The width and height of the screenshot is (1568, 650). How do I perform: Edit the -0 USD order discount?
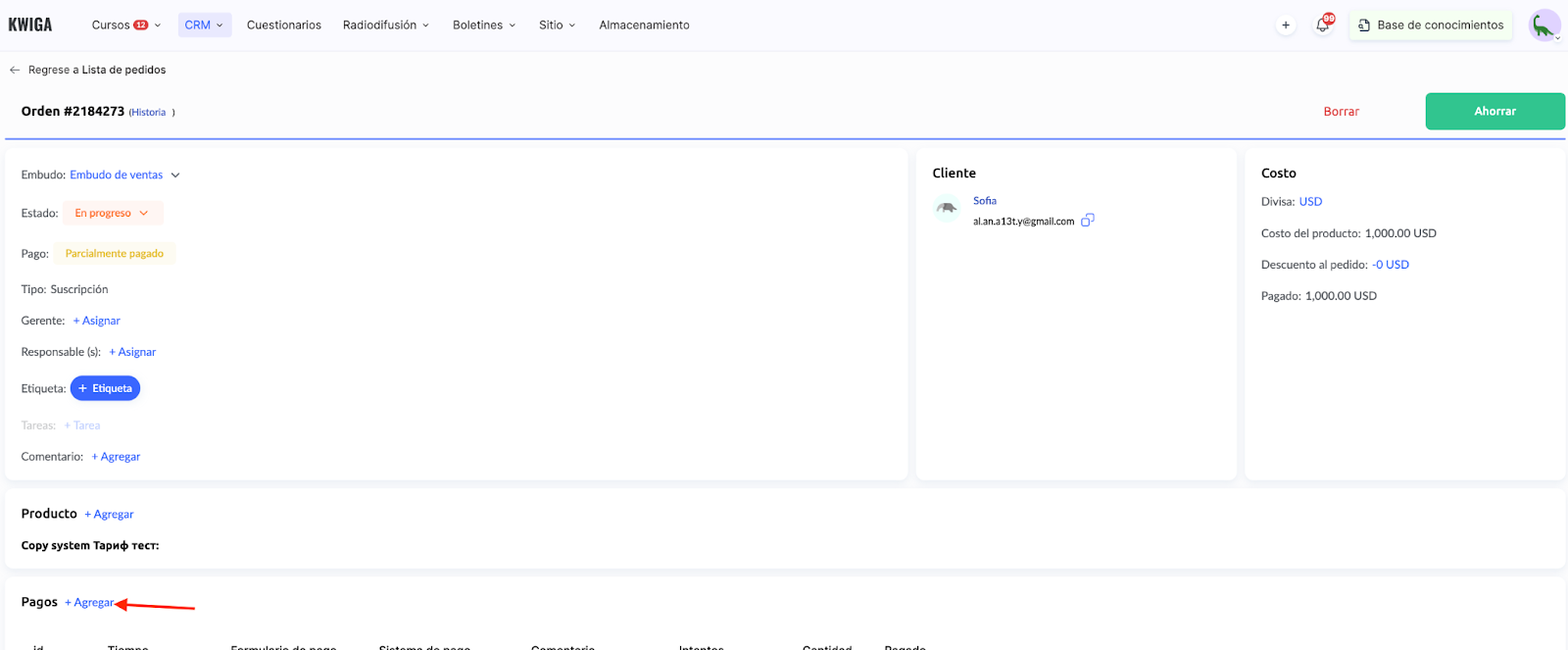click(1391, 265)
